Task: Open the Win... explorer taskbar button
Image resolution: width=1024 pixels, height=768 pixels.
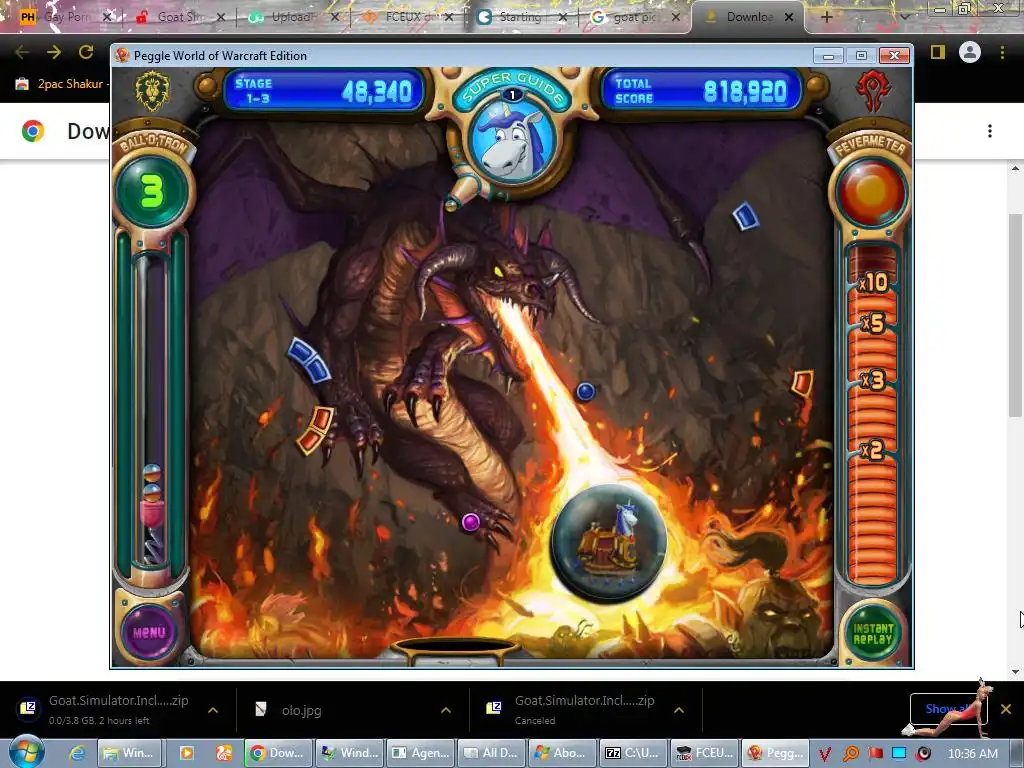Action: click(x=129, y=753)
